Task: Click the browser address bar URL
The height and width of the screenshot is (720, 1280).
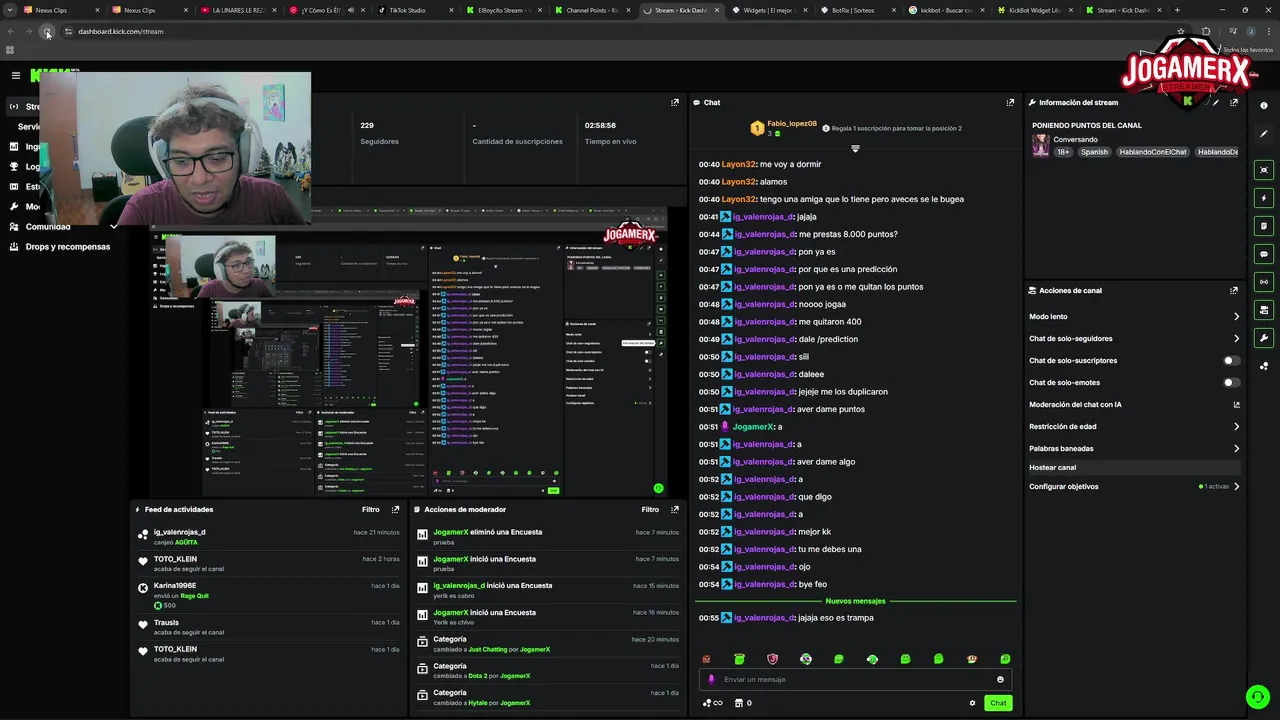Action: (121, 31)
